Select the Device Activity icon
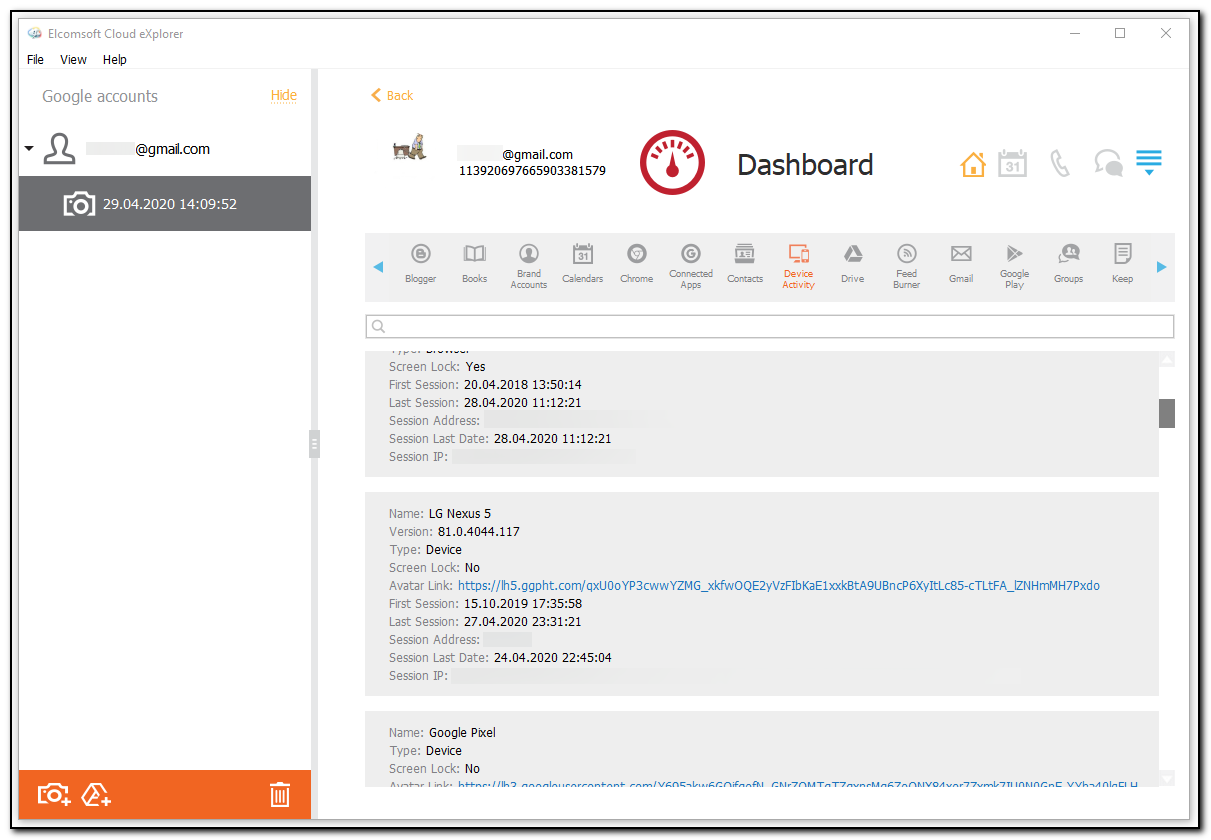 coord(798,263)
